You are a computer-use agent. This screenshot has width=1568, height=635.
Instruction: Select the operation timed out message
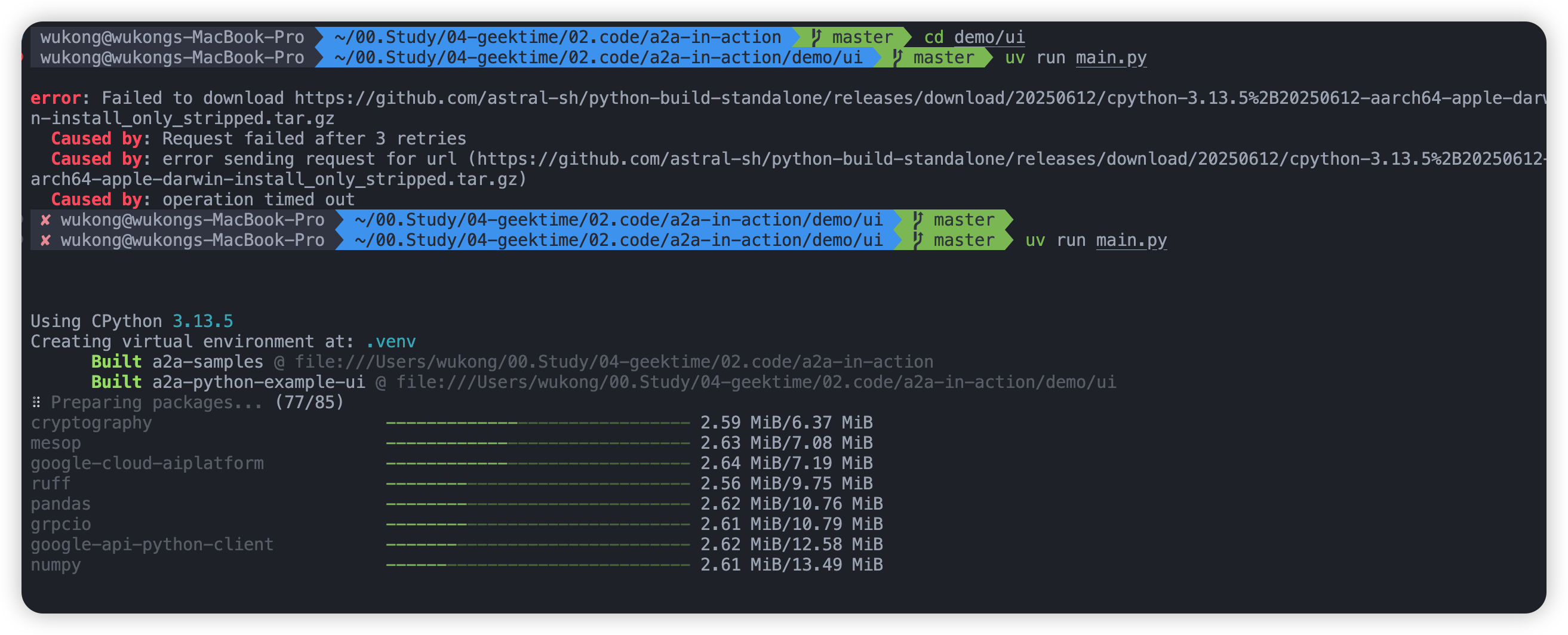(x=258, y=199)
